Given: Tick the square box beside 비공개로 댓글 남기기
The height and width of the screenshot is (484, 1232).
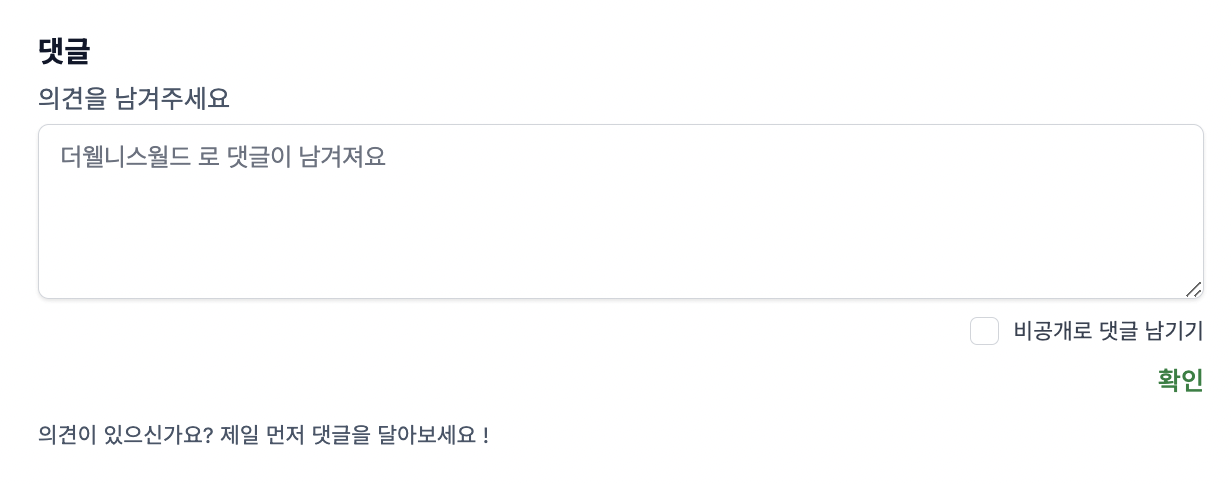Looking at the screenshot, I should click(x=984, y=331).
